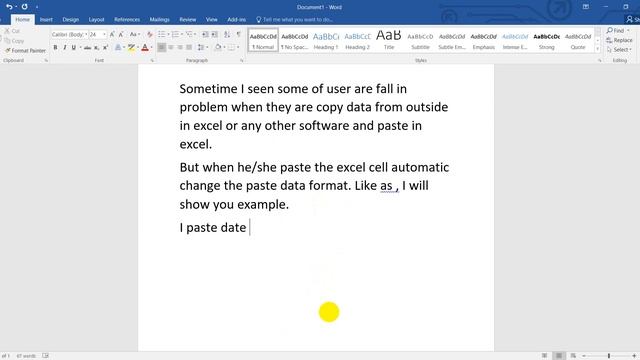
Task: Open the Font dialog launcher
Action: pyautogui.click(x=152, y=60)
